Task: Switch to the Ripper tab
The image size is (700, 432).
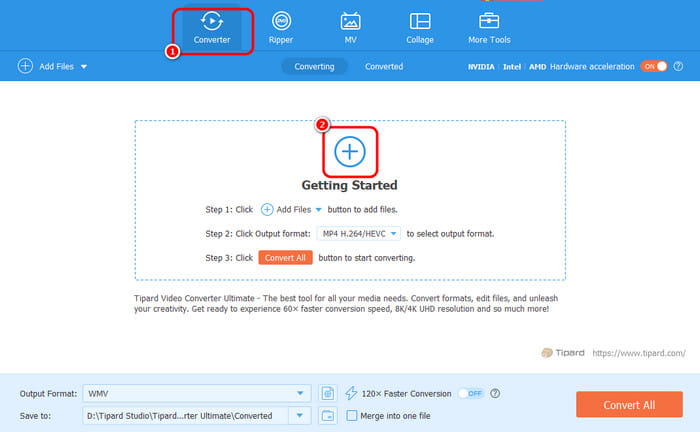Action: click(281, 29)
